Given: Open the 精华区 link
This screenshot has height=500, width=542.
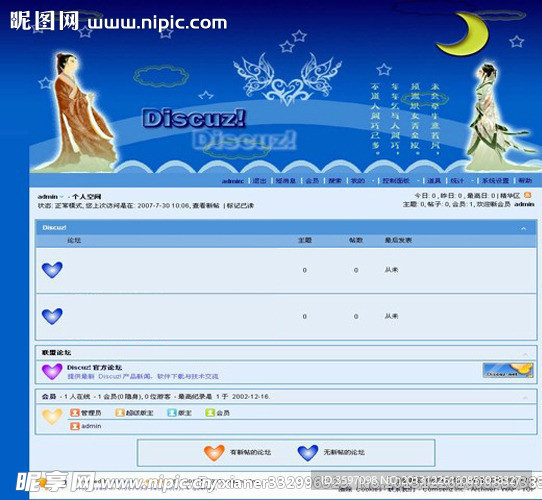Looking at the screenshot, I should [x=510, y=196].
